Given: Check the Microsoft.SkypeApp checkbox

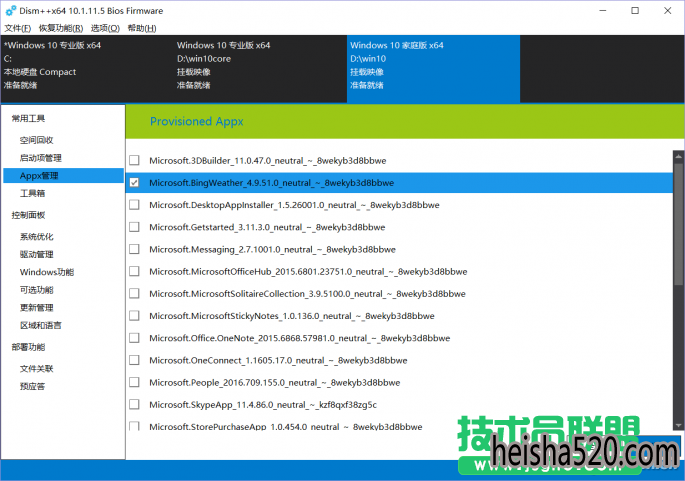Looking at the screenshot, I should (135, 405).
